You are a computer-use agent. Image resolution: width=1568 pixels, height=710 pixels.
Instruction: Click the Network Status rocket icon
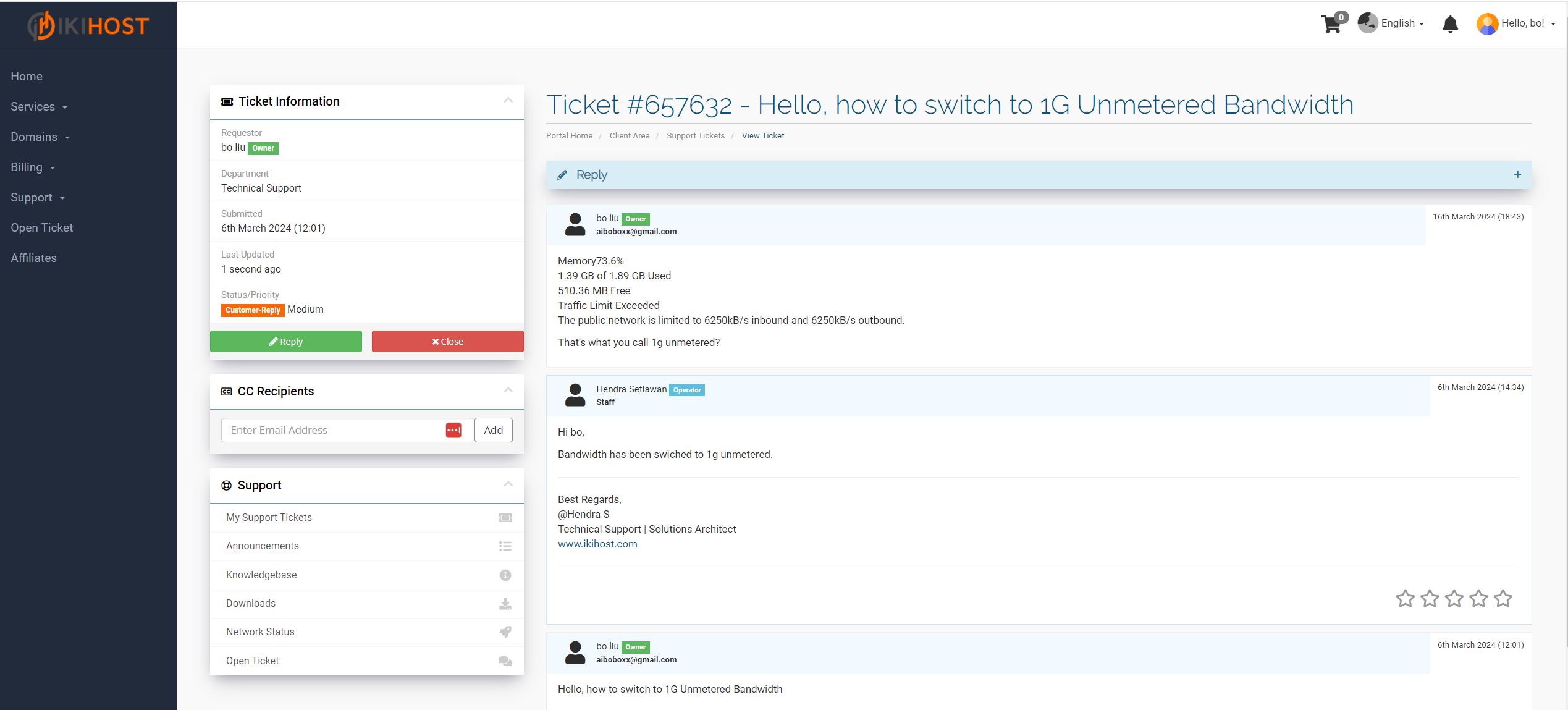click(505, 632)
